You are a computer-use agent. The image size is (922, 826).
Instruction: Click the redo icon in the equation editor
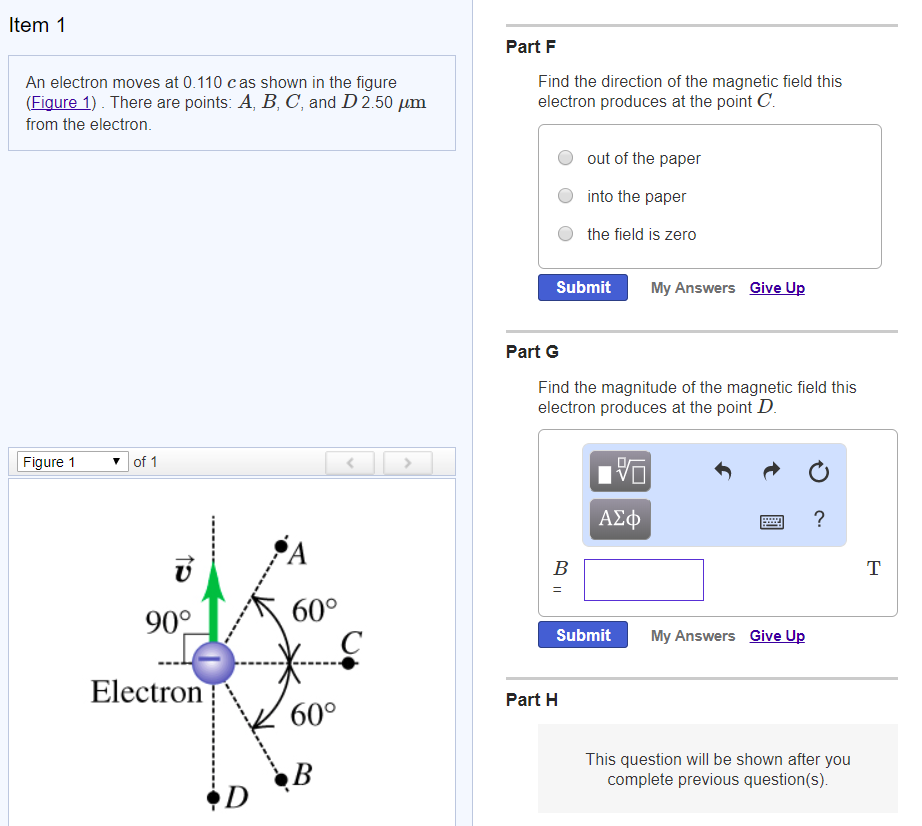click(x=771, y=471)
